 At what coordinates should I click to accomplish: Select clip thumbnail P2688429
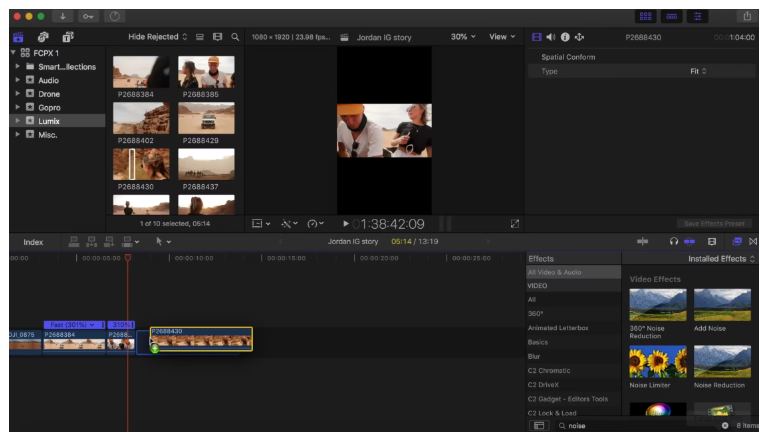206,118
